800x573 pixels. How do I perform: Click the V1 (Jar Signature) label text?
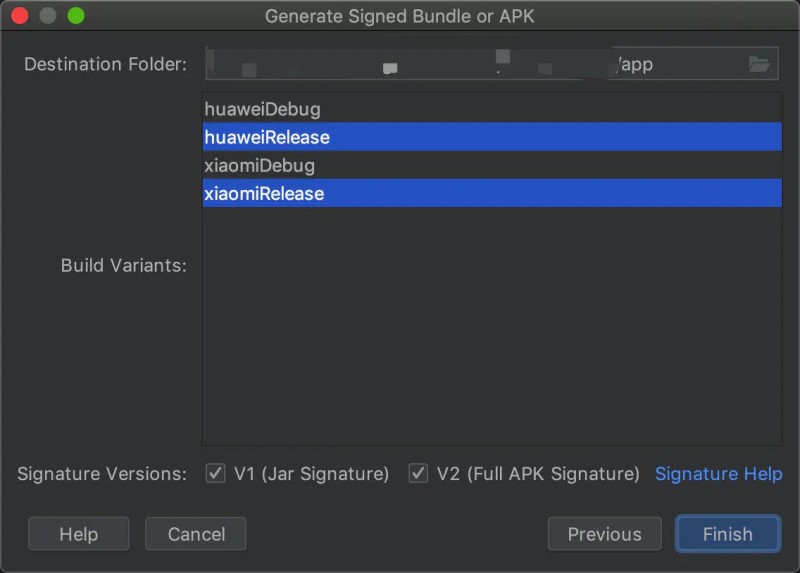311,474
